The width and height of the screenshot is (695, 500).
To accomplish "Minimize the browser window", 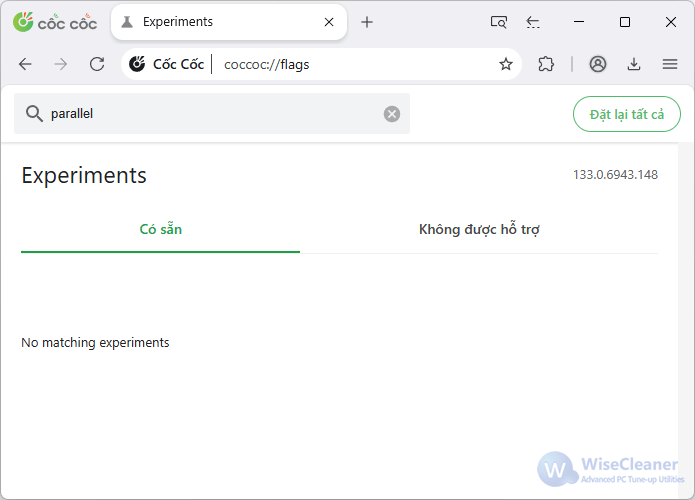I will (579, 22).
